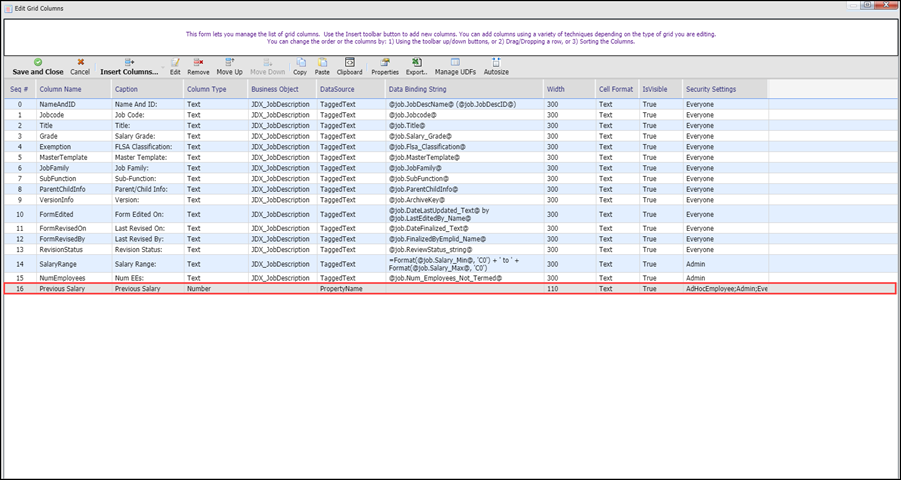Click the Edit toolbar icon

(175, 67)
